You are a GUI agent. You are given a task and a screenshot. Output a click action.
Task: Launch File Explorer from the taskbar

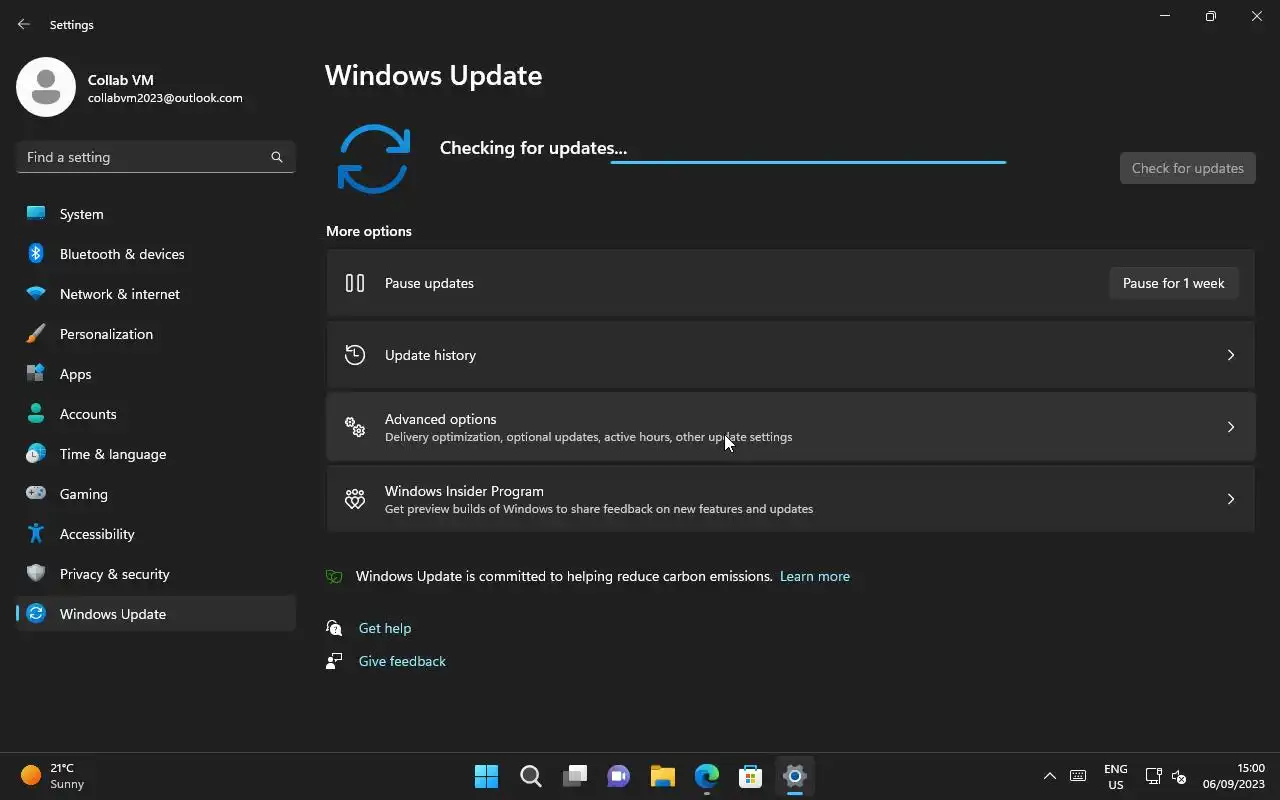pos(663,776)
